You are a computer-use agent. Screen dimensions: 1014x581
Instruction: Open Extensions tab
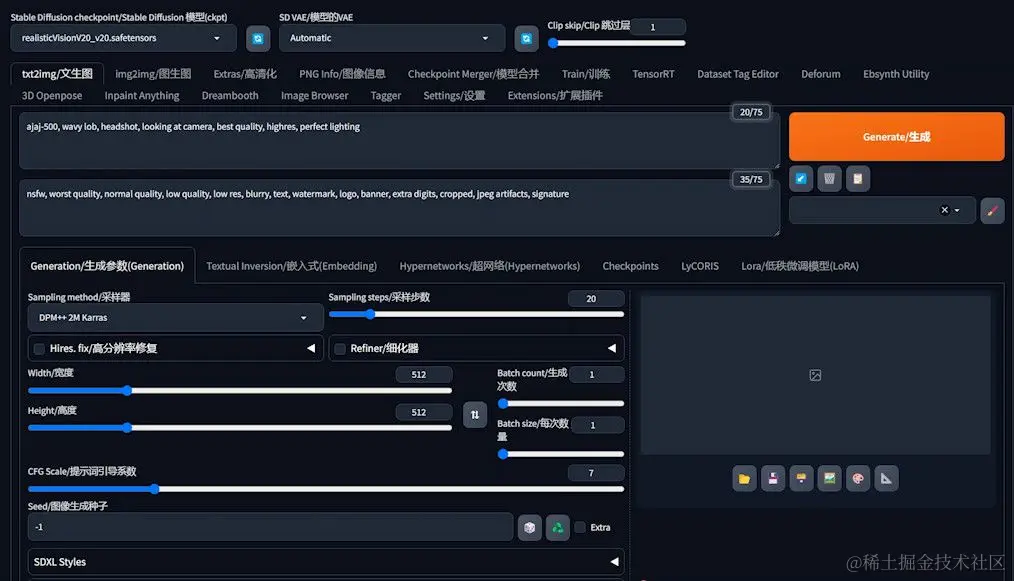[x=555, y=95]
